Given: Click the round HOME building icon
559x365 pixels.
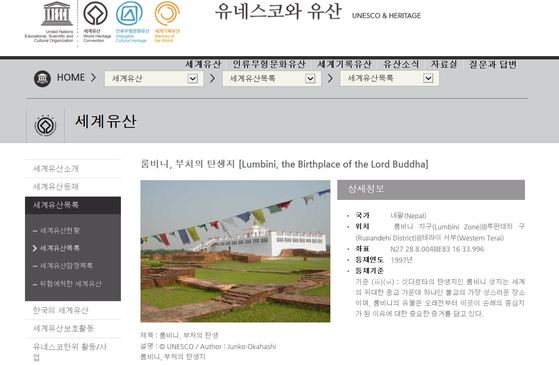Looking at the screenshot, I should [x=42, y=78].
